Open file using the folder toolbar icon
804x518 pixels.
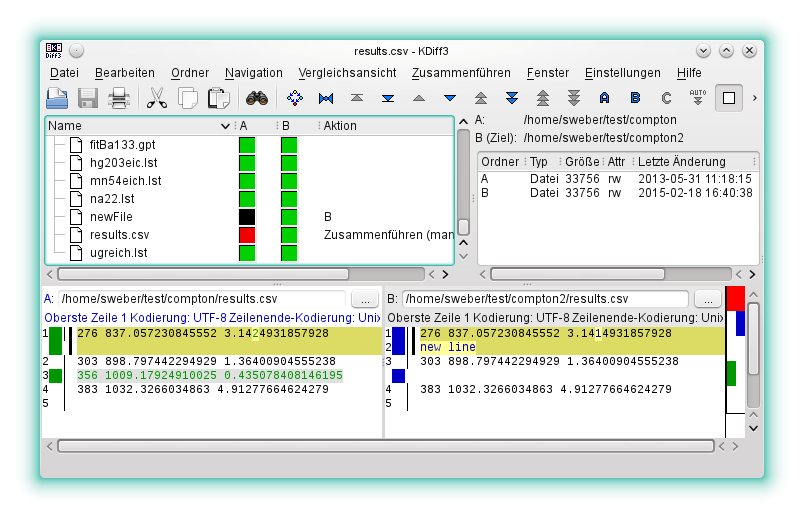(57, 98)
